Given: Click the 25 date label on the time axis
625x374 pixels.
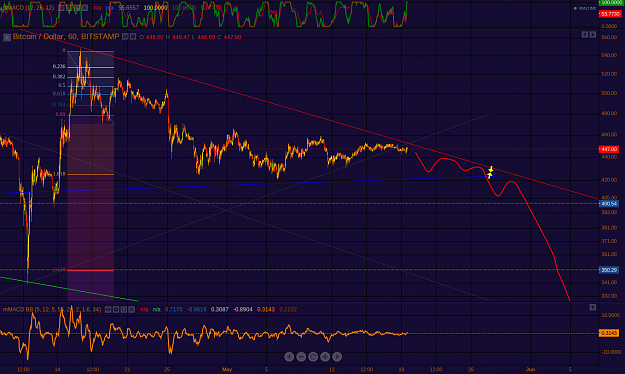Looking at the screenshot, I should coord(167,370).
